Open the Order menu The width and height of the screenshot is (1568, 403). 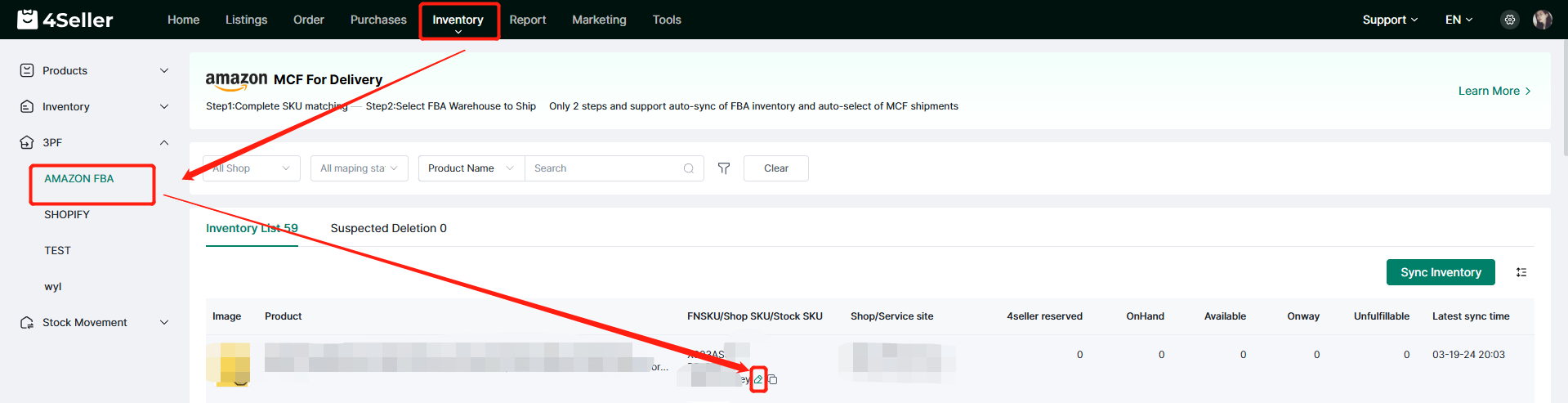[x=309, y=20]
